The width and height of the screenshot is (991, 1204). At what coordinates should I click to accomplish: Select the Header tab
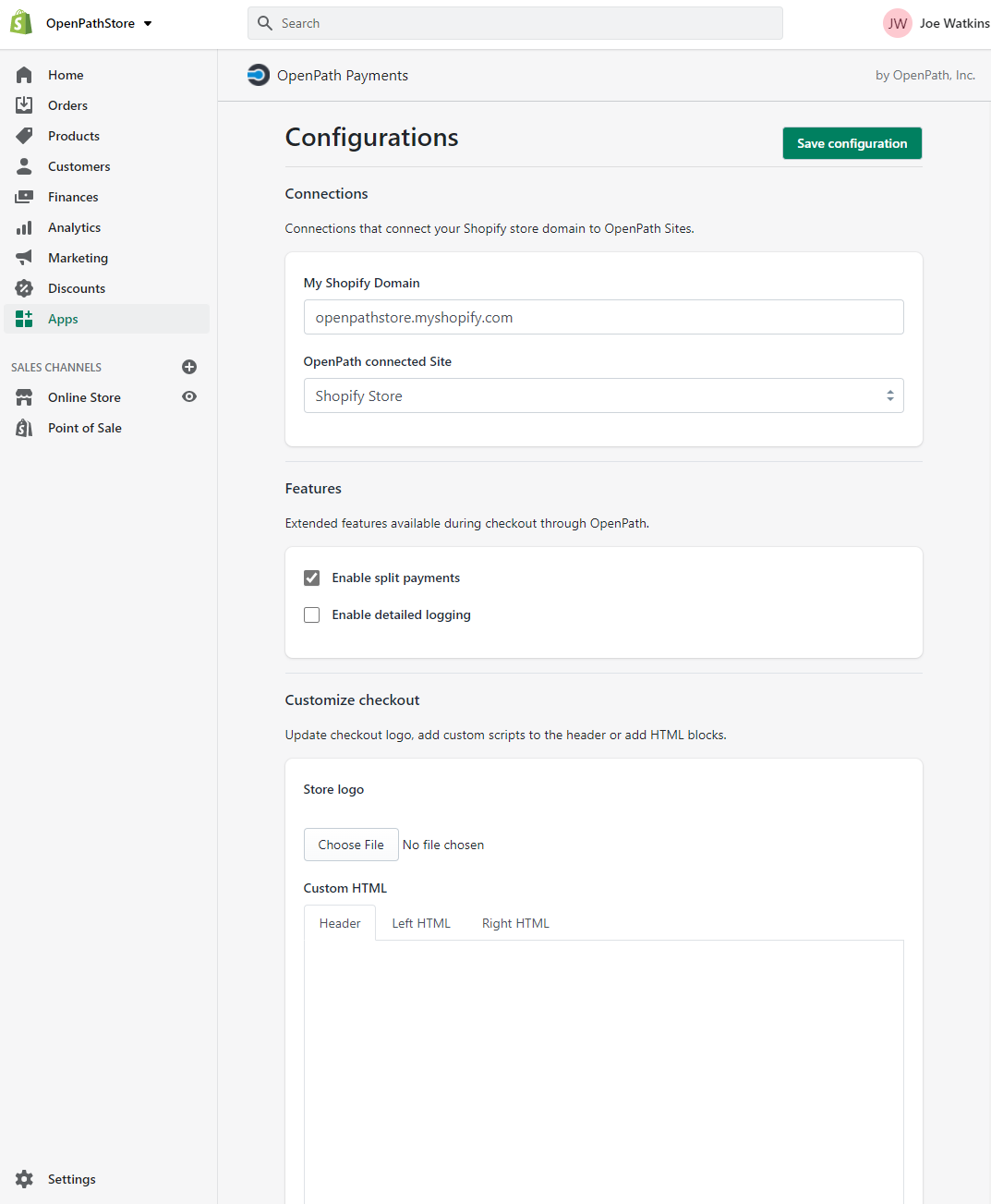pos(340,923)
